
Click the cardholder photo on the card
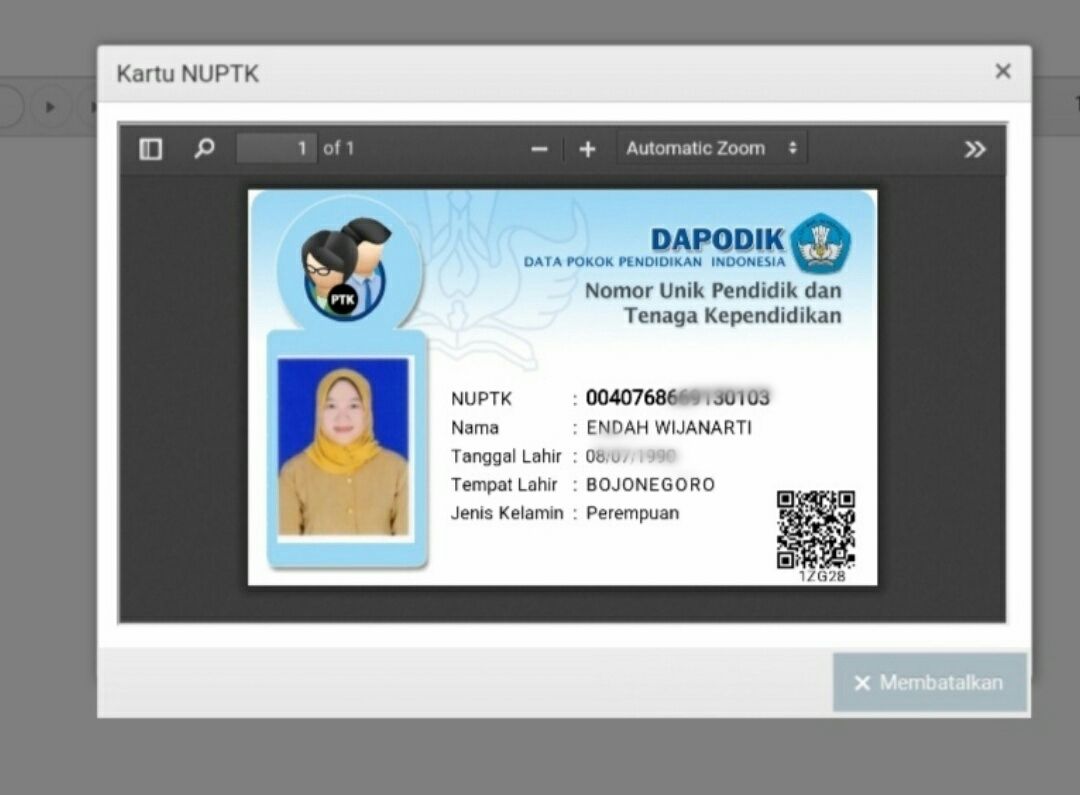point(343,447)
